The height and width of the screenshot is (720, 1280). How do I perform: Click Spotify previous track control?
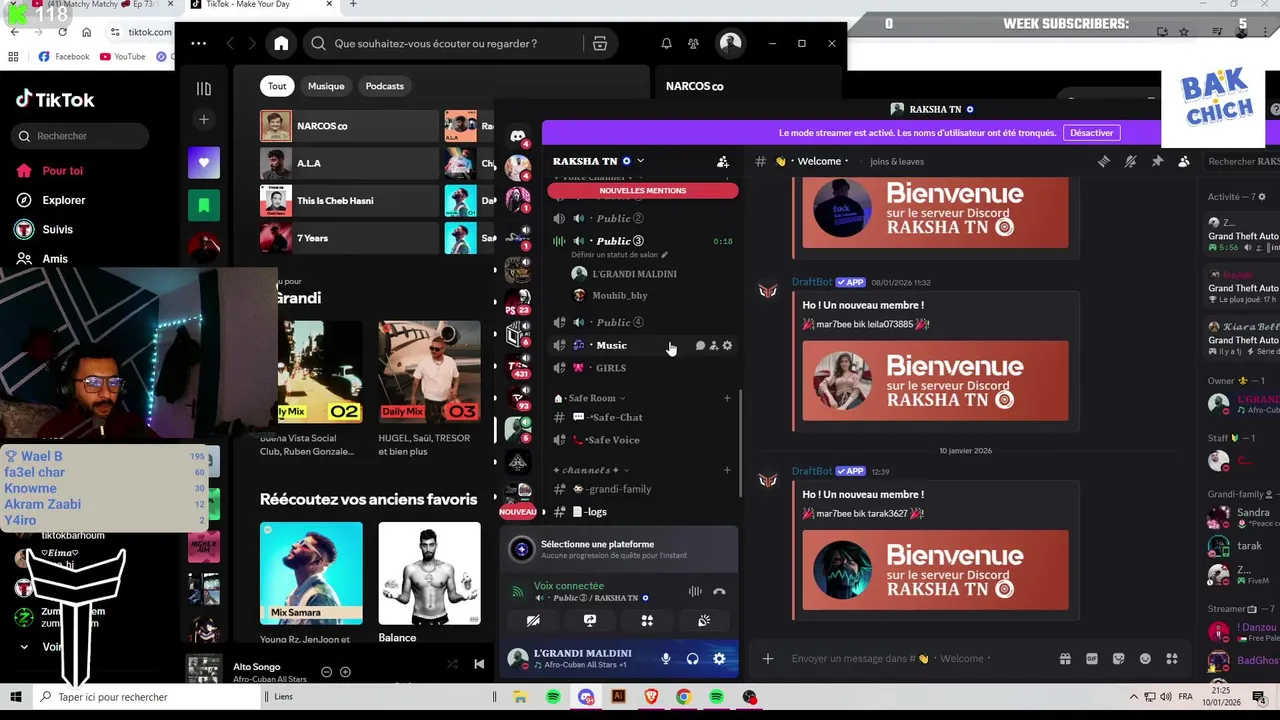click(x=479, y=664)
